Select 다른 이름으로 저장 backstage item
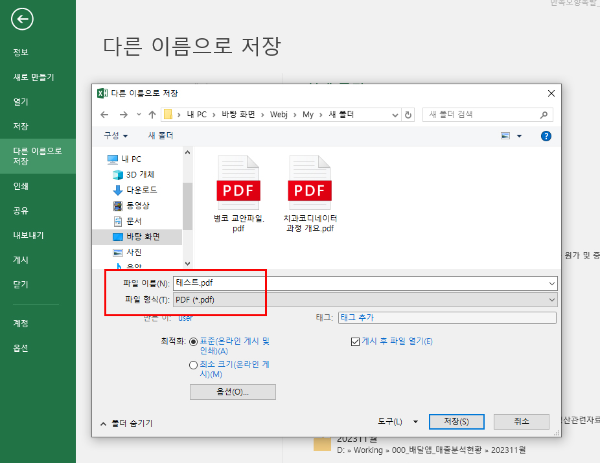Viewport: 600px width, 463px height. [x=38, y=156]
